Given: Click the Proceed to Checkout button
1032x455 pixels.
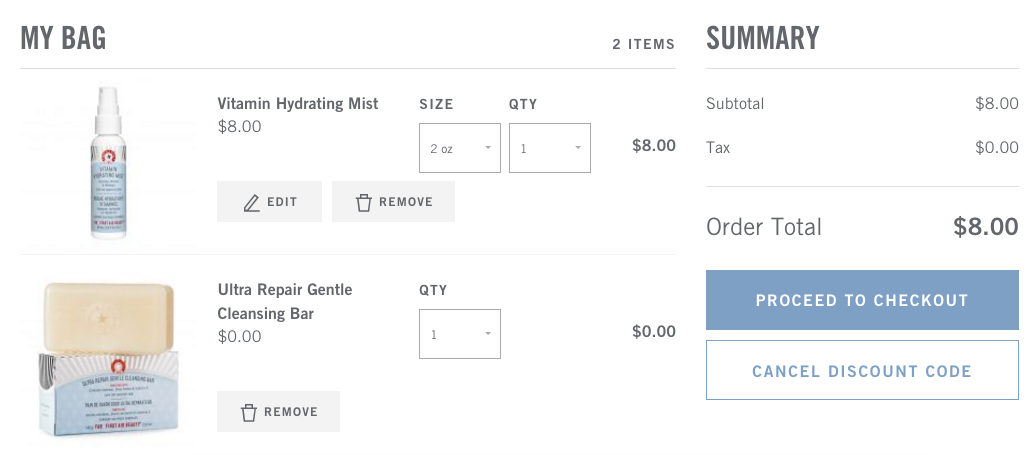Looking at the screenshot, I should coord(862,300).
